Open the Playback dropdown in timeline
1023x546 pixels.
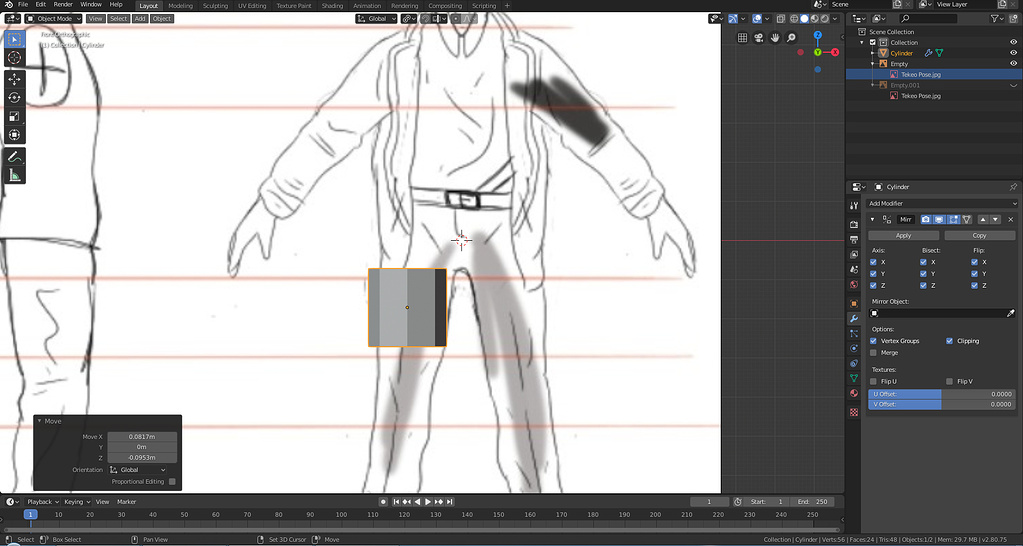[43, 502]
